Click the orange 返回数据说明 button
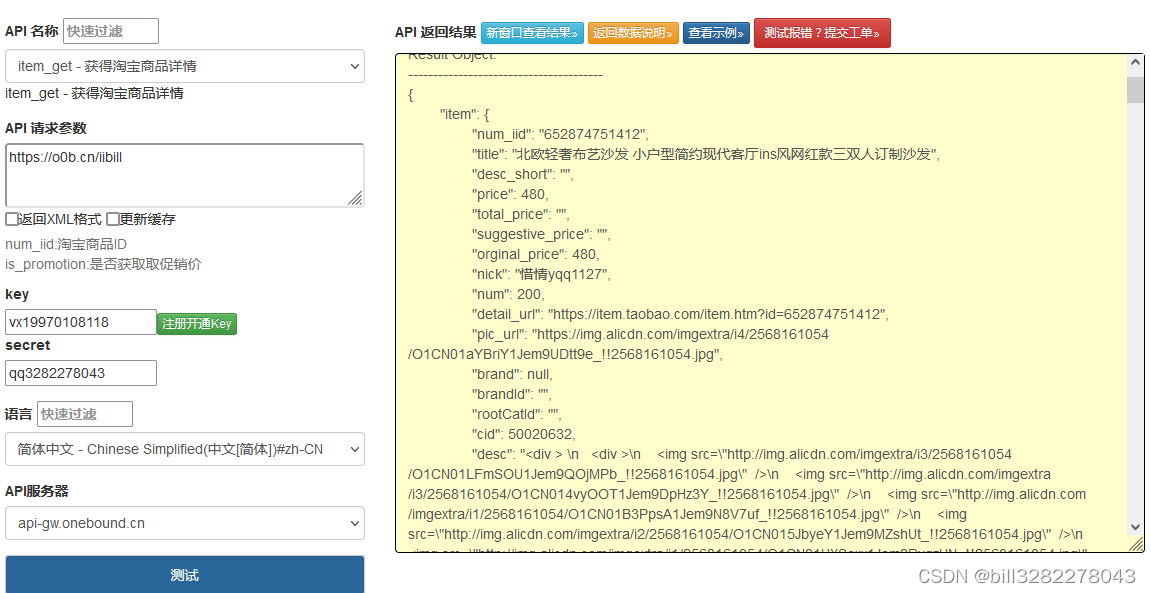 point(633,33)
